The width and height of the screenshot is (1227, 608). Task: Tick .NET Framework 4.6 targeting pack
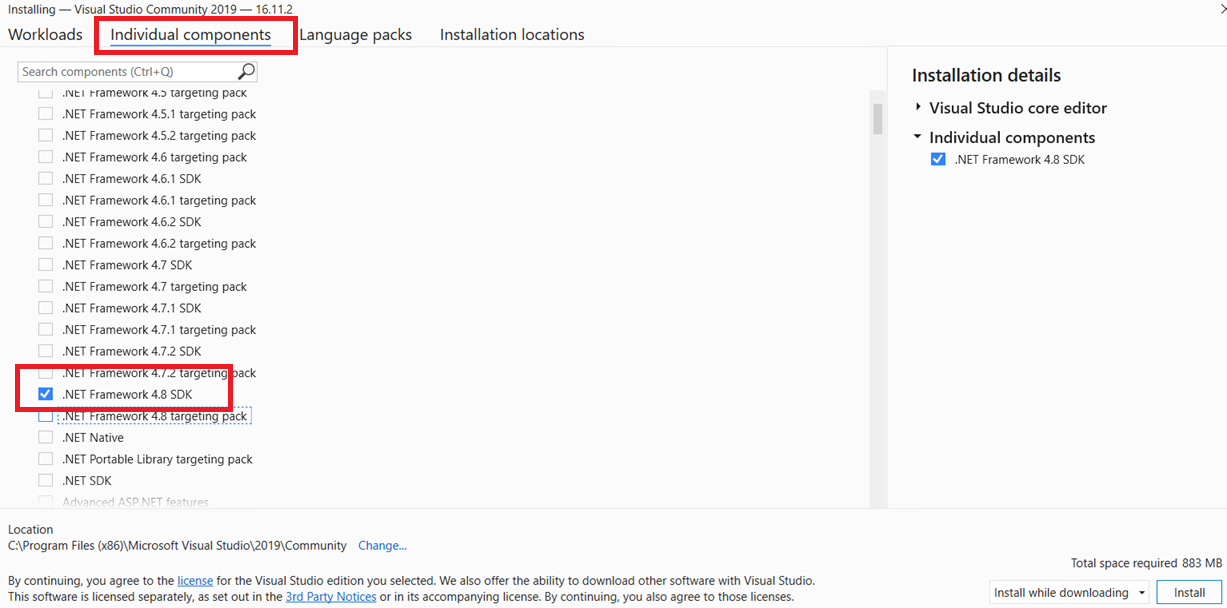click(x=45, y=157)
